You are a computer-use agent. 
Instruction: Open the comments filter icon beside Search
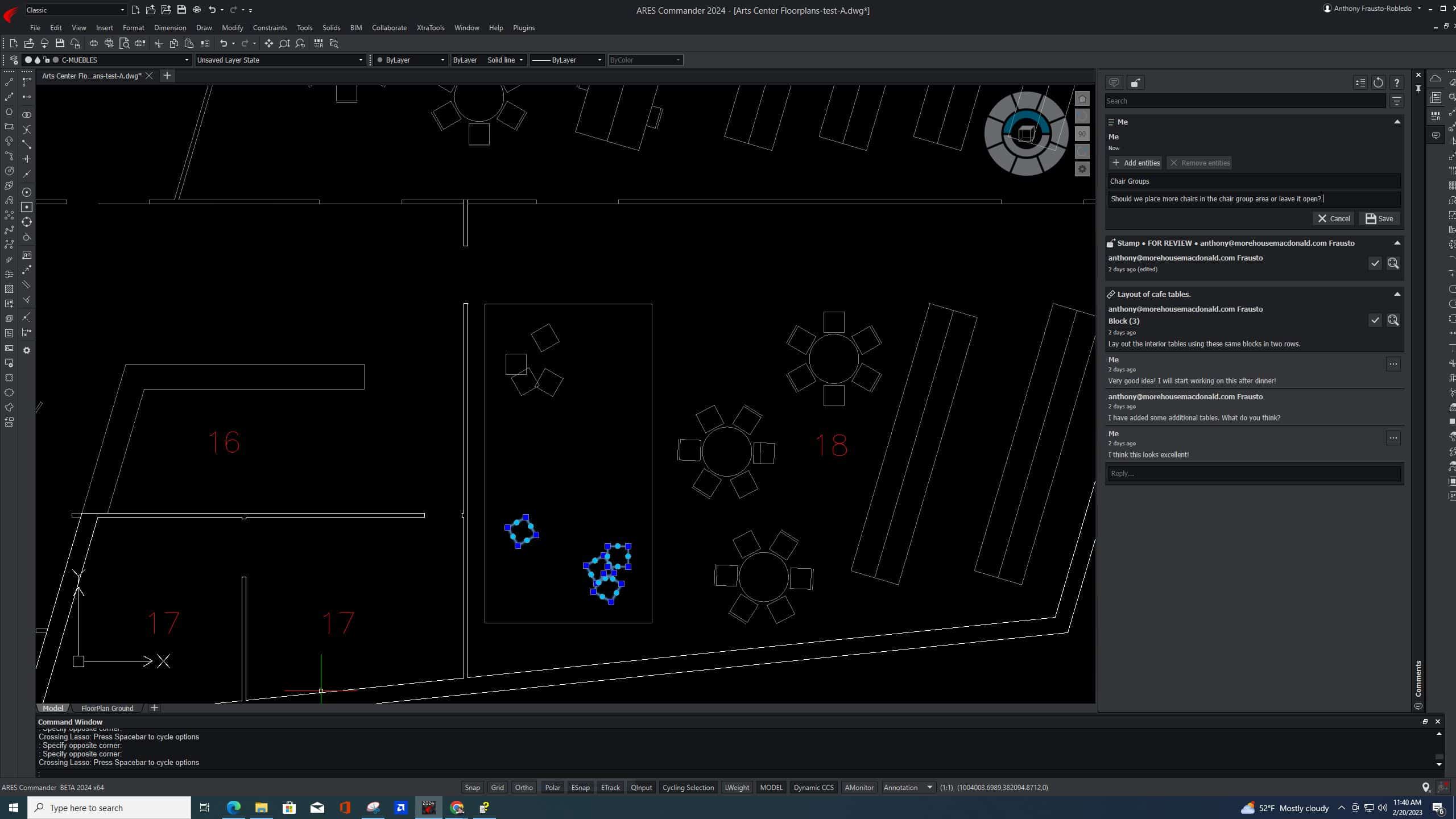pos(1396,101)
